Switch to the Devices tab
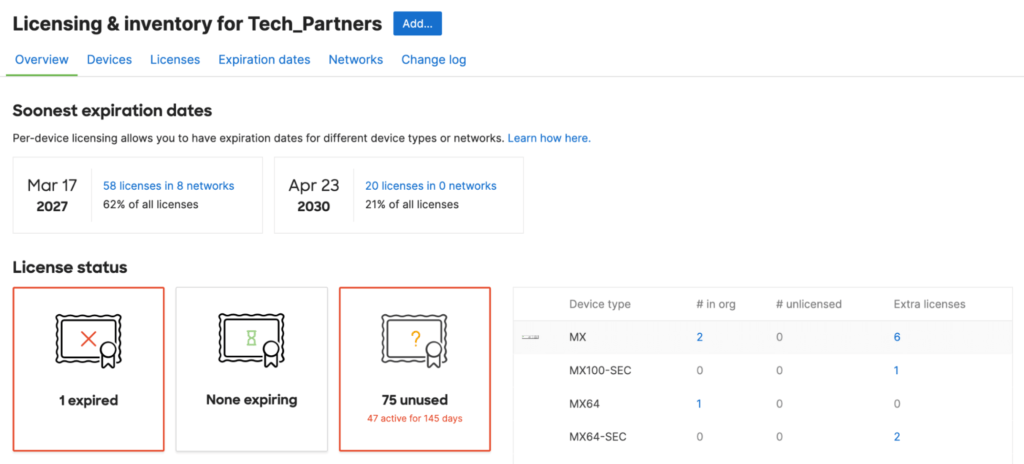The height and width of the screenshot is (464, 1024). point(109,59)
